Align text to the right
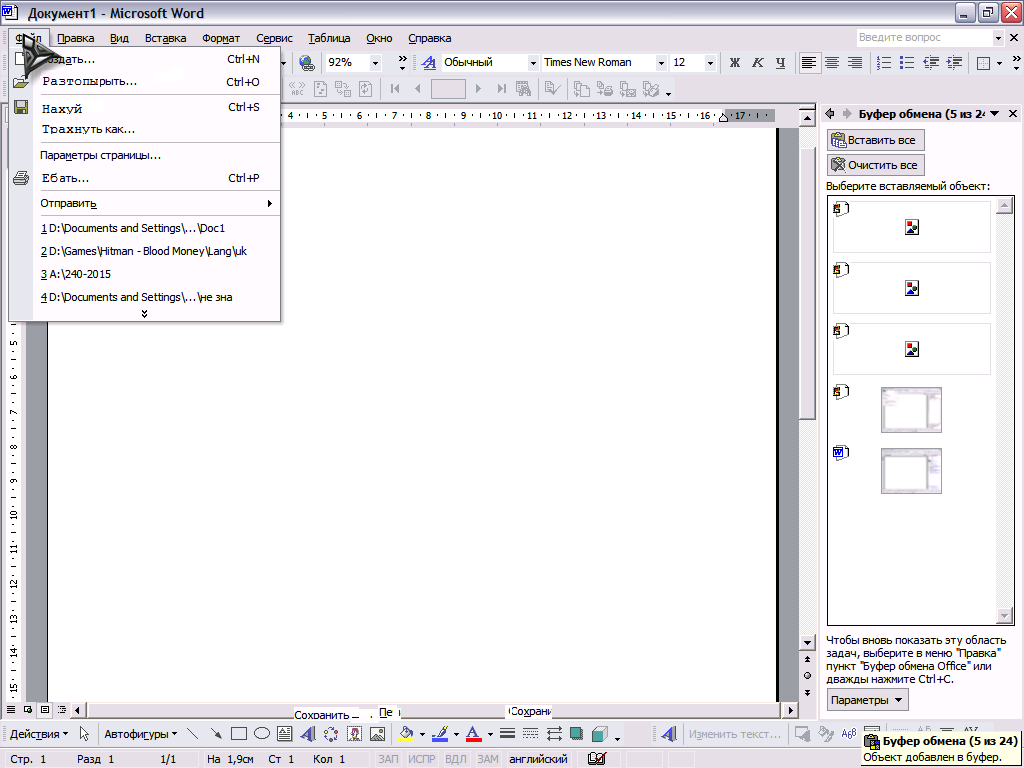 tap(854, 63)
